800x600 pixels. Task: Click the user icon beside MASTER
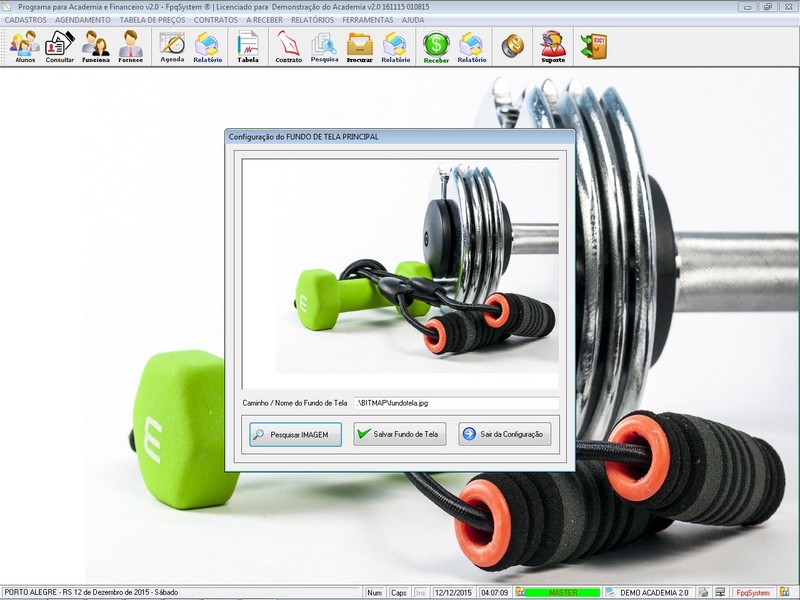[x=519, y=592]
